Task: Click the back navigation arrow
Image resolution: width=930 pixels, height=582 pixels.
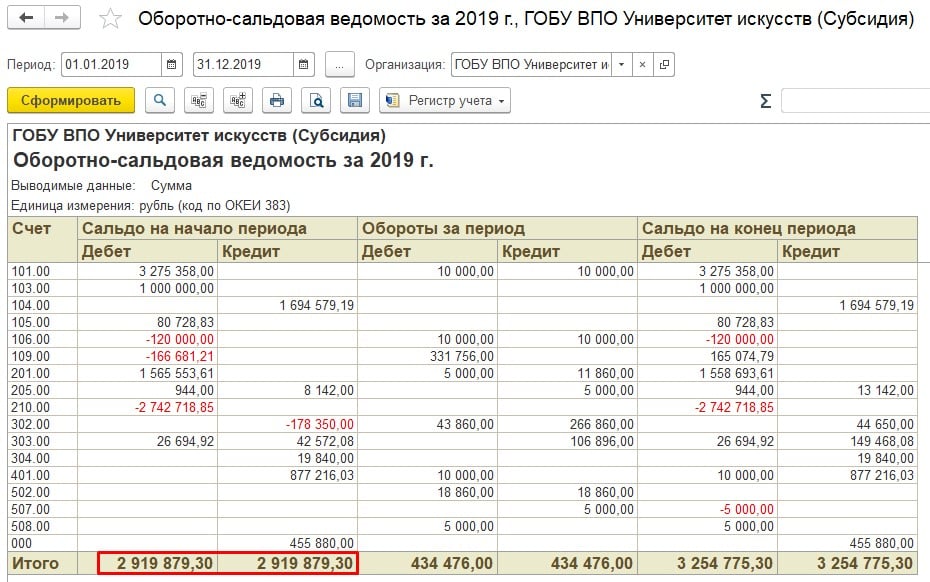Action: pos(27,19)
